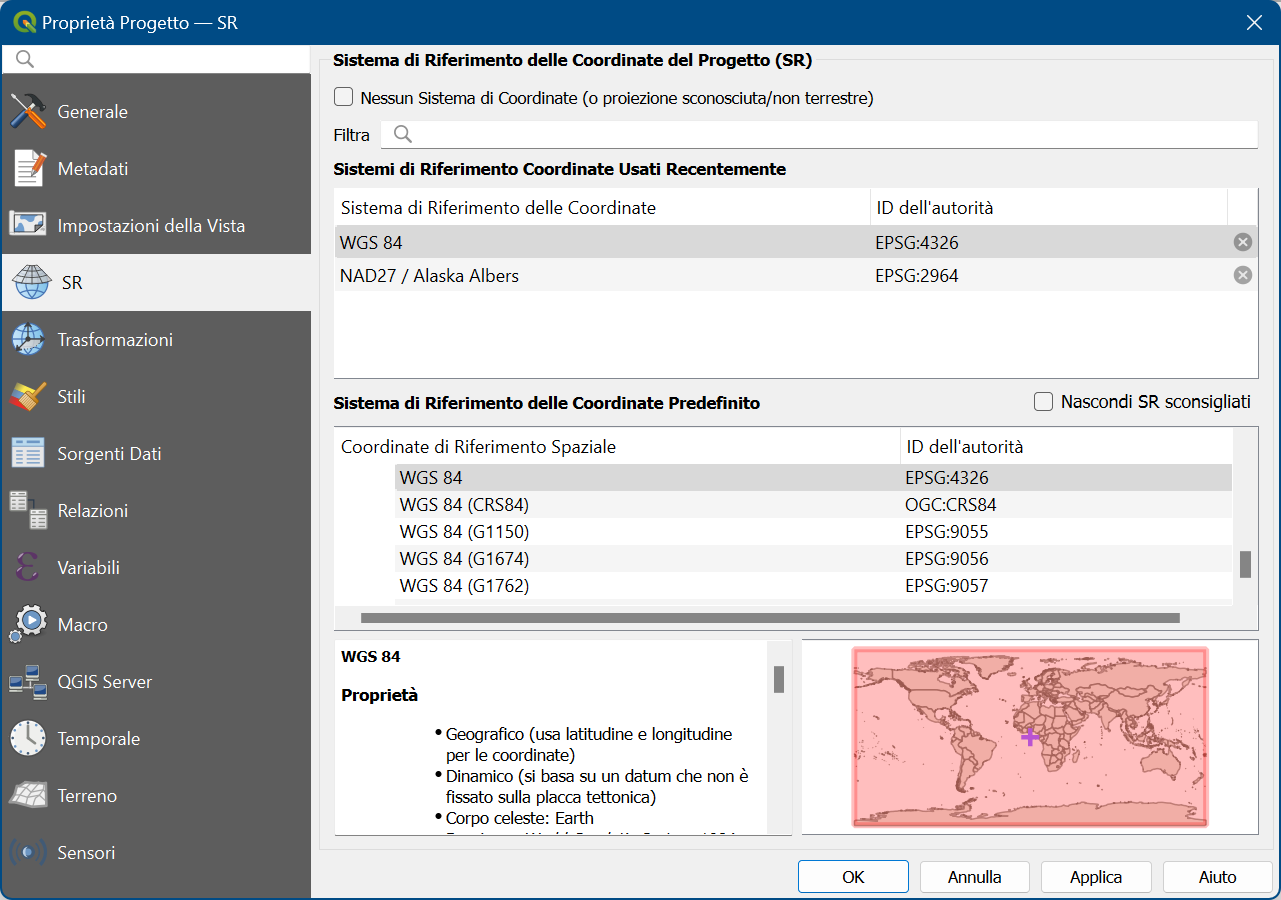Remove NAD27 / Alaska Albers from recents

1242,275
